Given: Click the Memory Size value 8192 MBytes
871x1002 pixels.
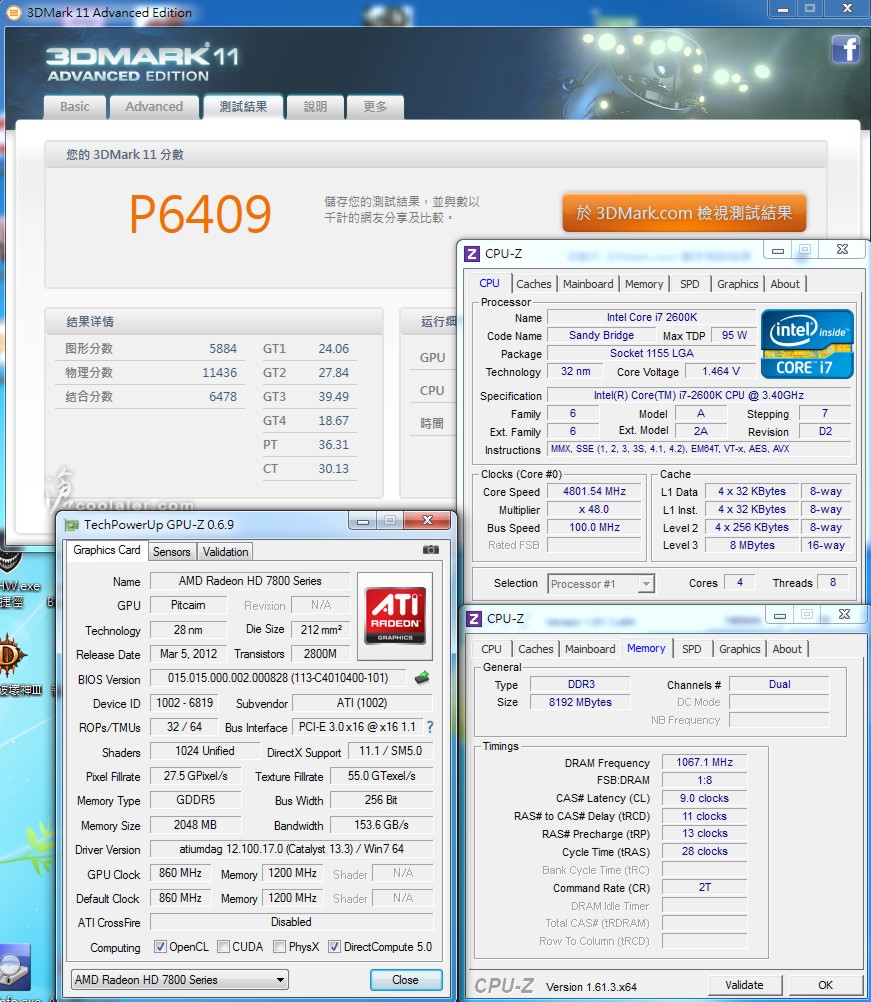Looking at the screenshot, I should tap(580, 702).
